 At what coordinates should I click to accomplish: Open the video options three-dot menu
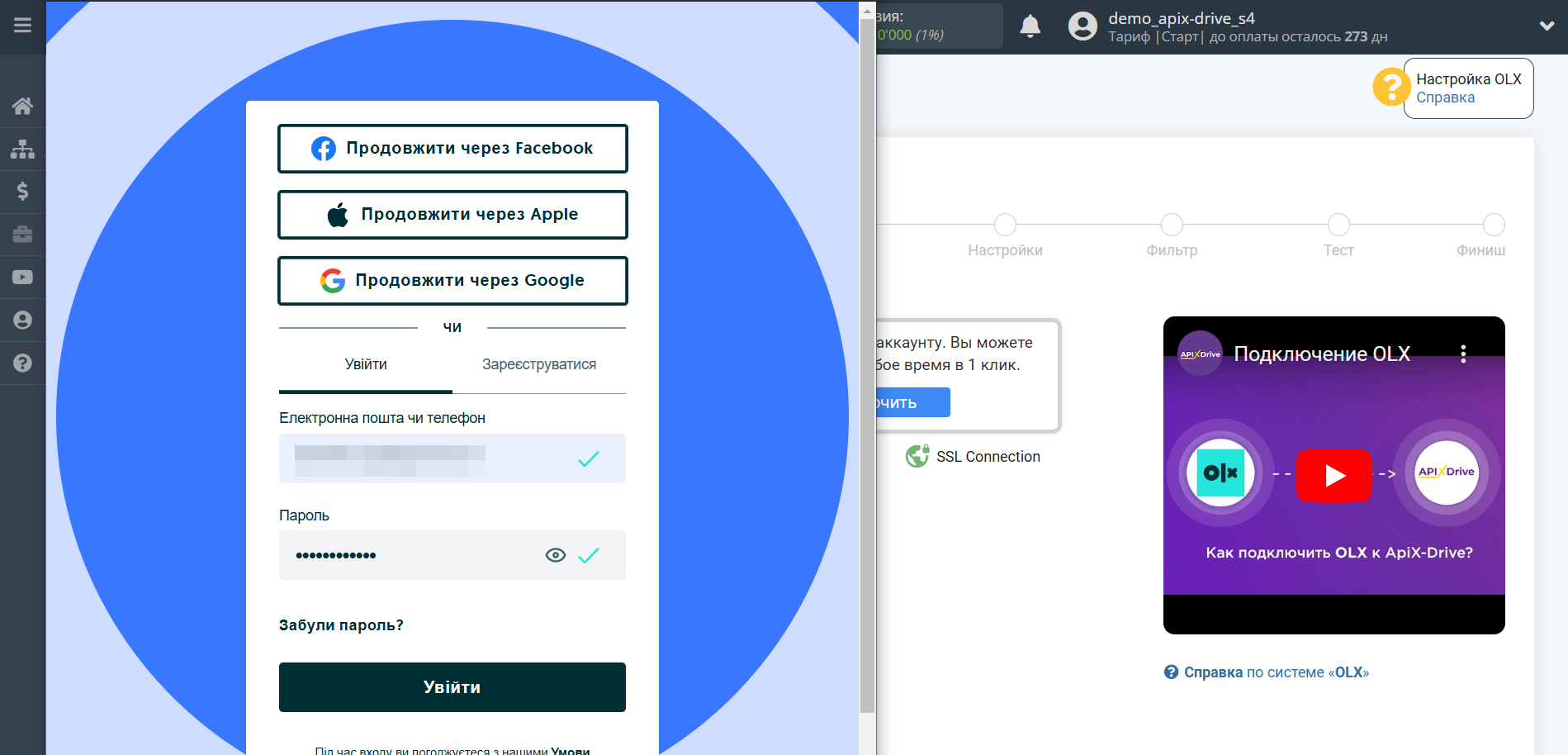coord(1463,354)
